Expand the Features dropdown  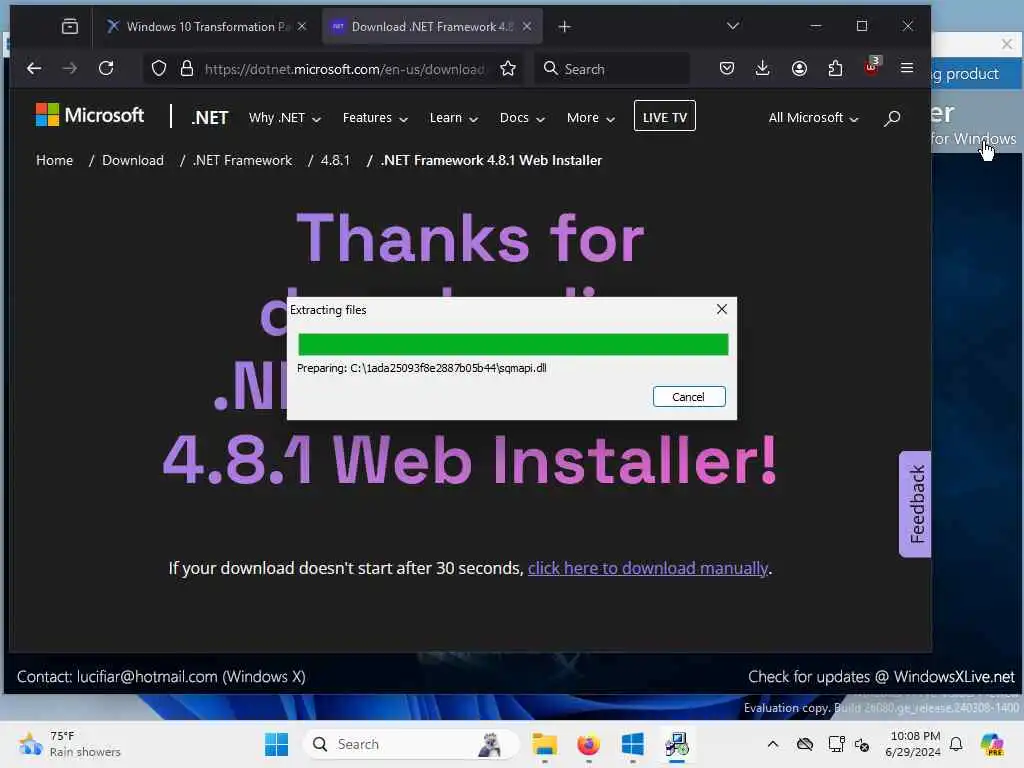click(x=375, y=118)
